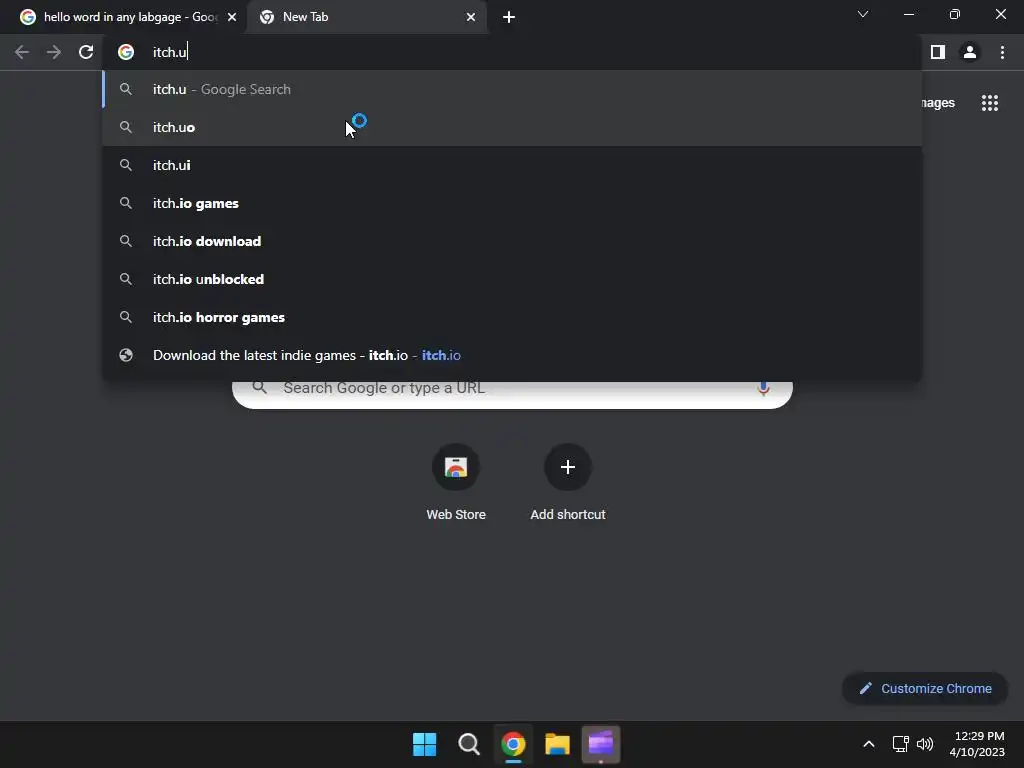1024x768 pixels.
Task: Click the Add shortcut button
Action: [x=568, y=483]
